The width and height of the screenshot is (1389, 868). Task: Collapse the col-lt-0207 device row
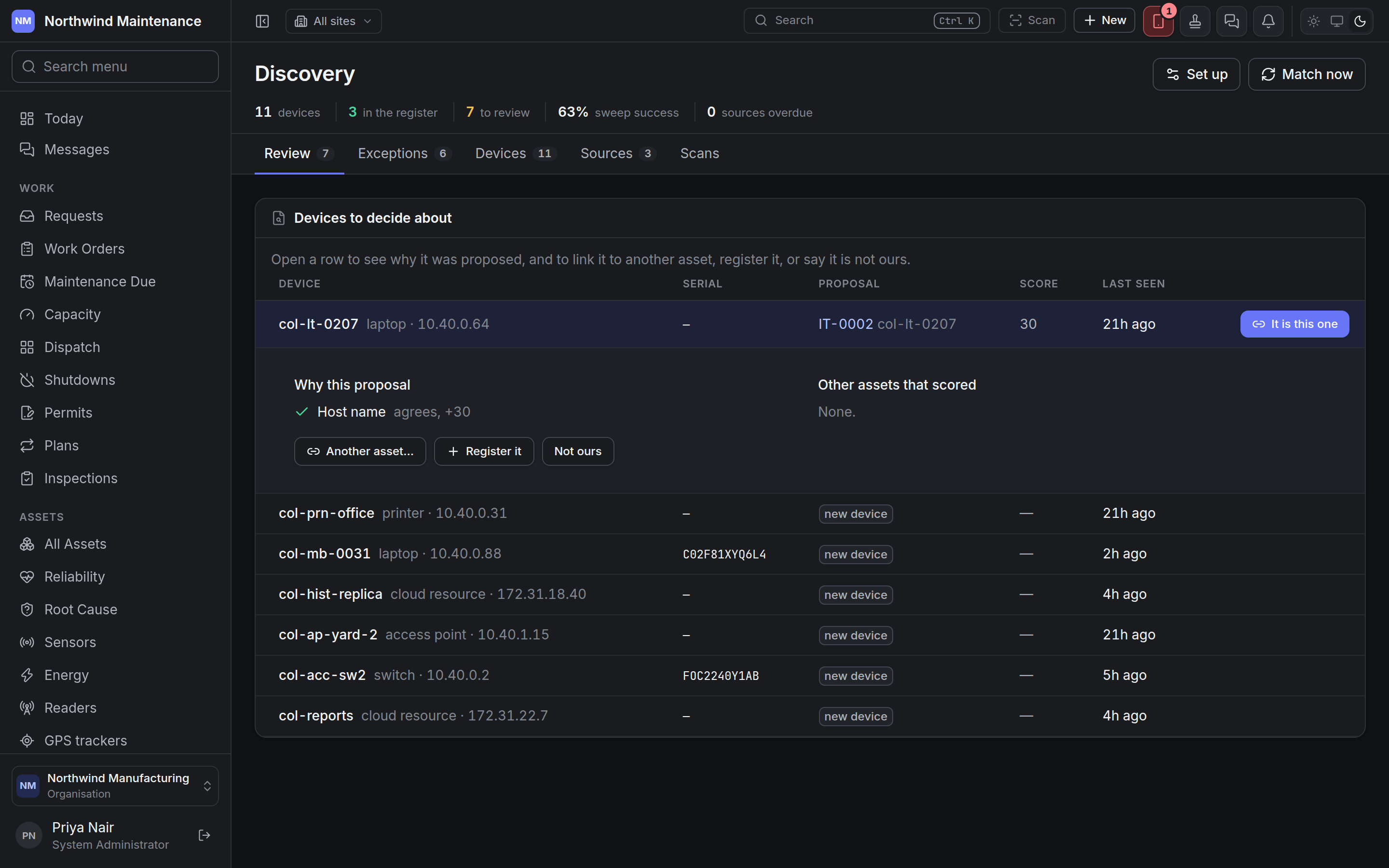coord(810,324)
